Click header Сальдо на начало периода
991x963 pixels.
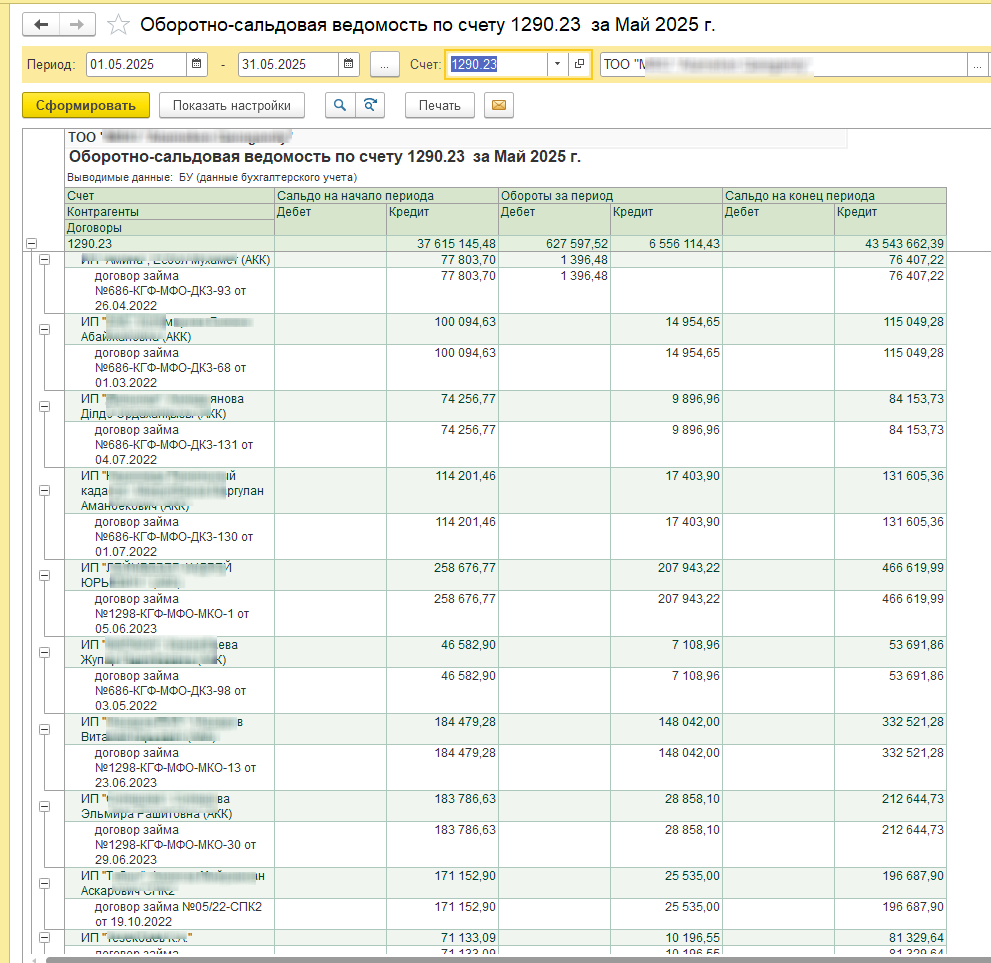pos(386,196)
